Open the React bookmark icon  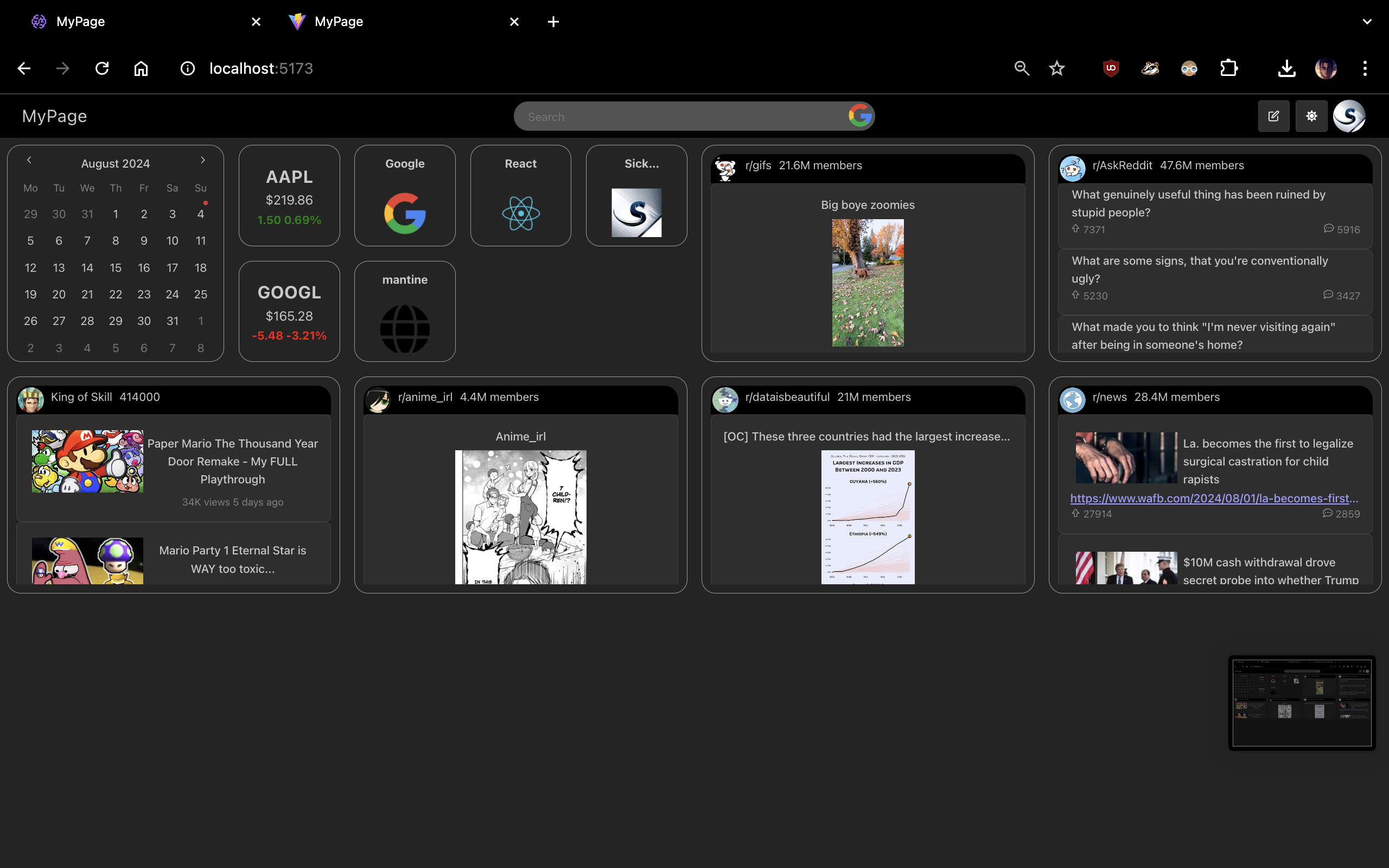coord(520,213)
